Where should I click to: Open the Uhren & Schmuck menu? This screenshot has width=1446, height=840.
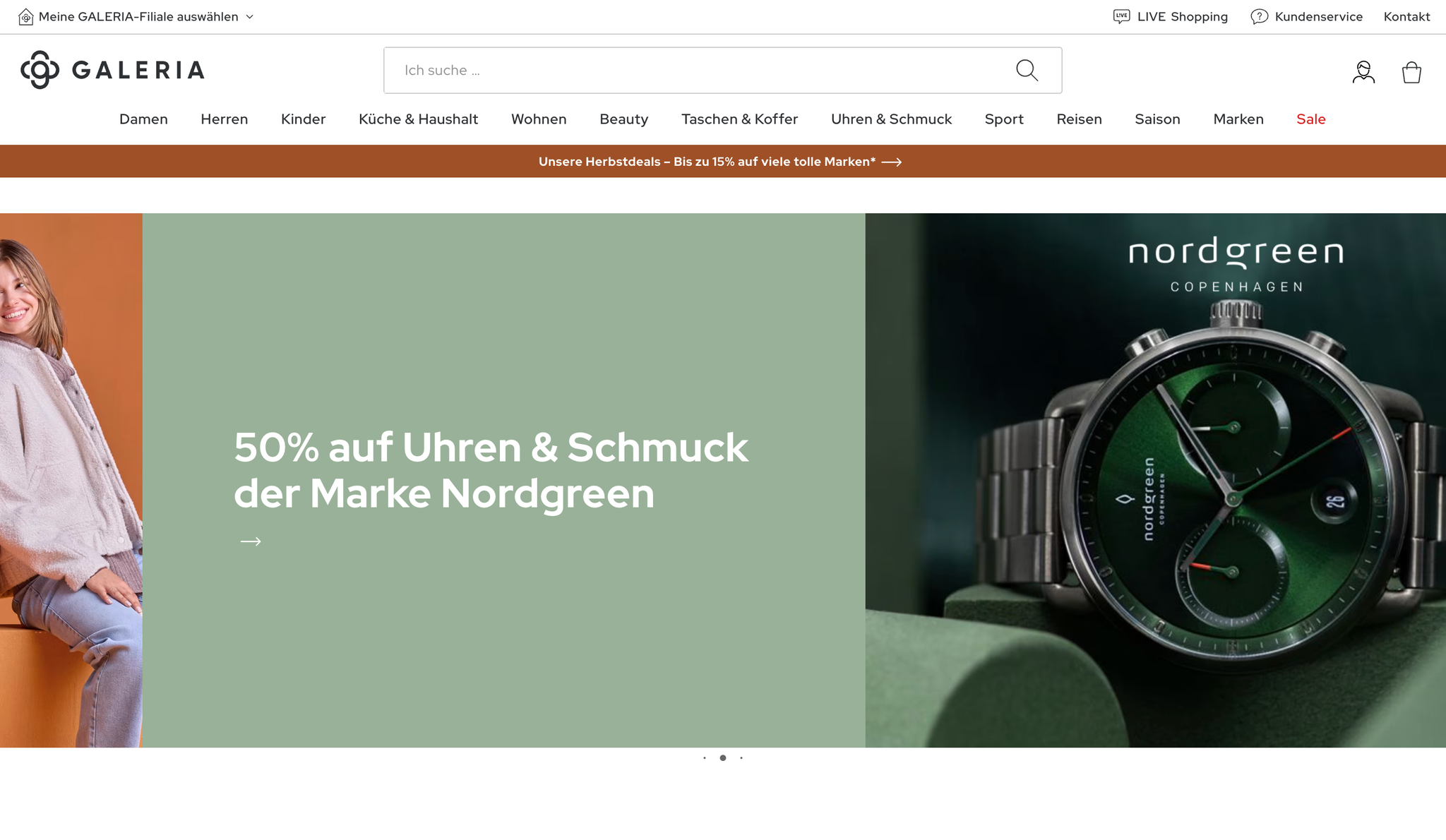point(891,119)
